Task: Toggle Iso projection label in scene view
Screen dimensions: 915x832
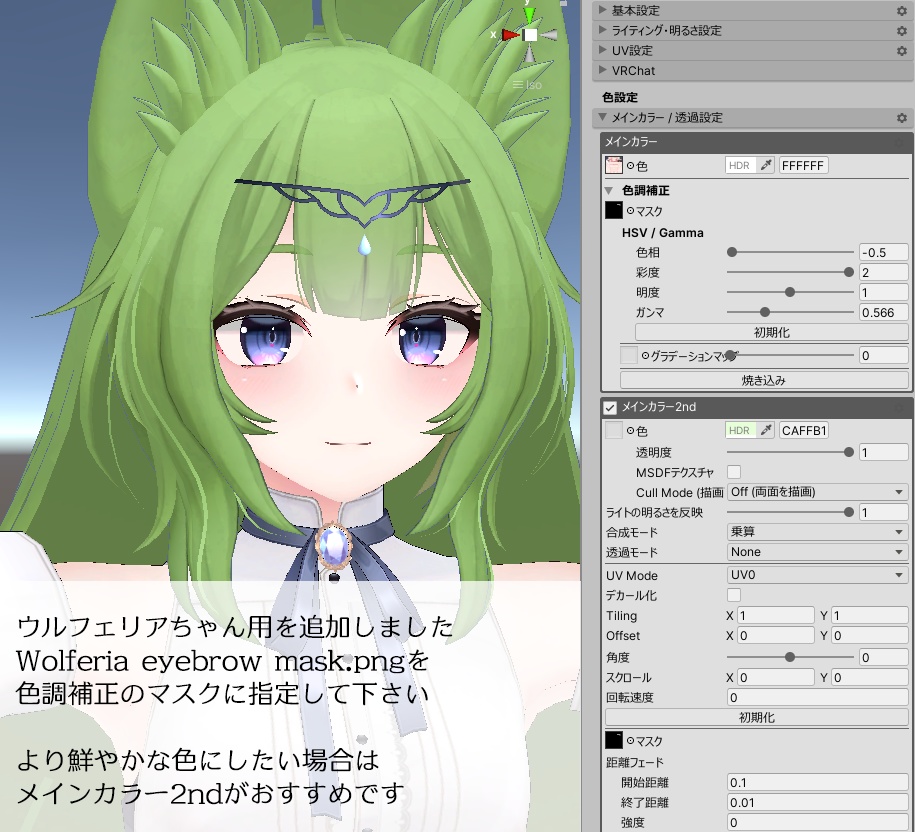Action: point(528,85)
